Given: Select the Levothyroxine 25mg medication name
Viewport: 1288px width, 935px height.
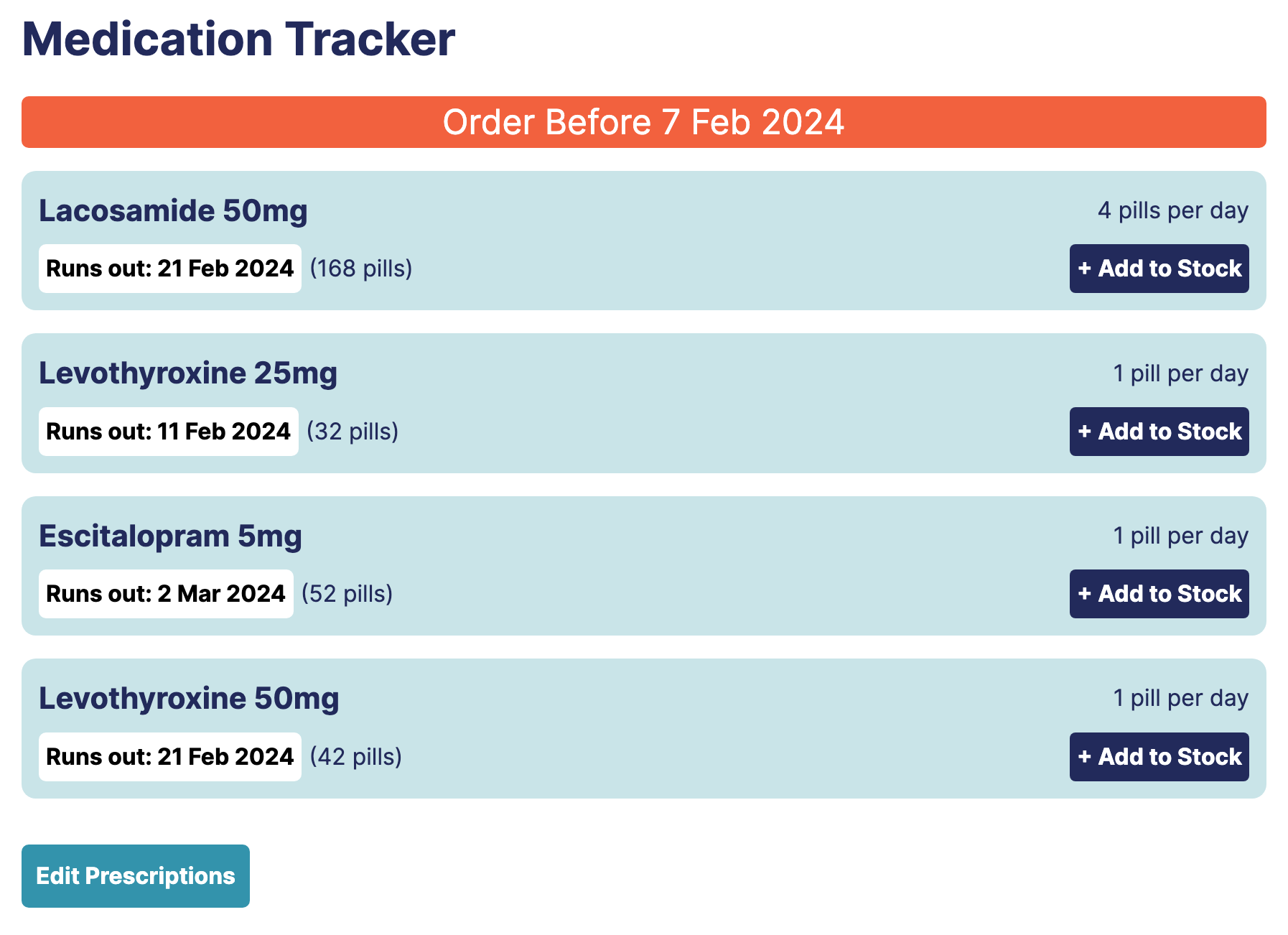Looking at the screenshot, I should pyautogui.click(x=188, y=373).
